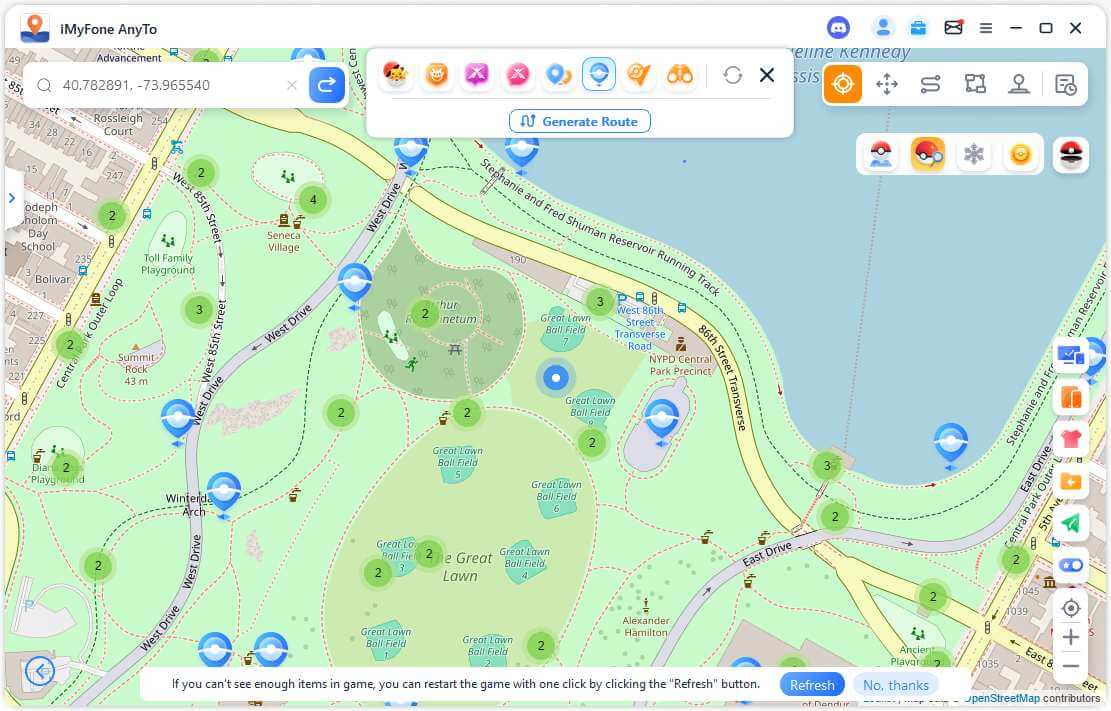The width and height of the screenshot is (1111, 711).
Task: Open the multi-device control monitor icon
Action: 1071,355
